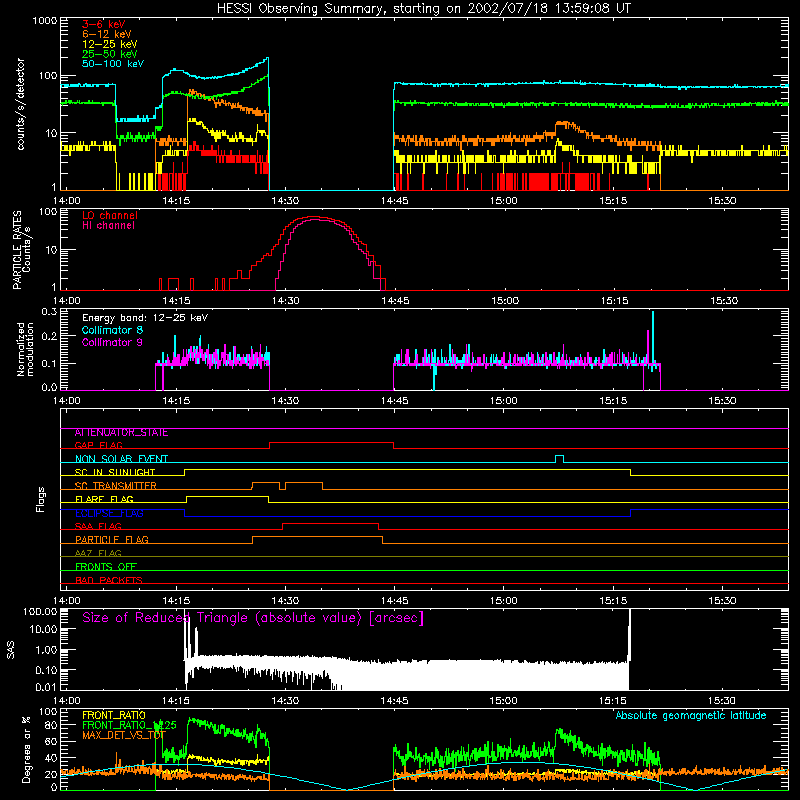The height and width of the screenshot is (800, 800).
Task: Click the HI channel legend label
Action: tap(109, 226)
